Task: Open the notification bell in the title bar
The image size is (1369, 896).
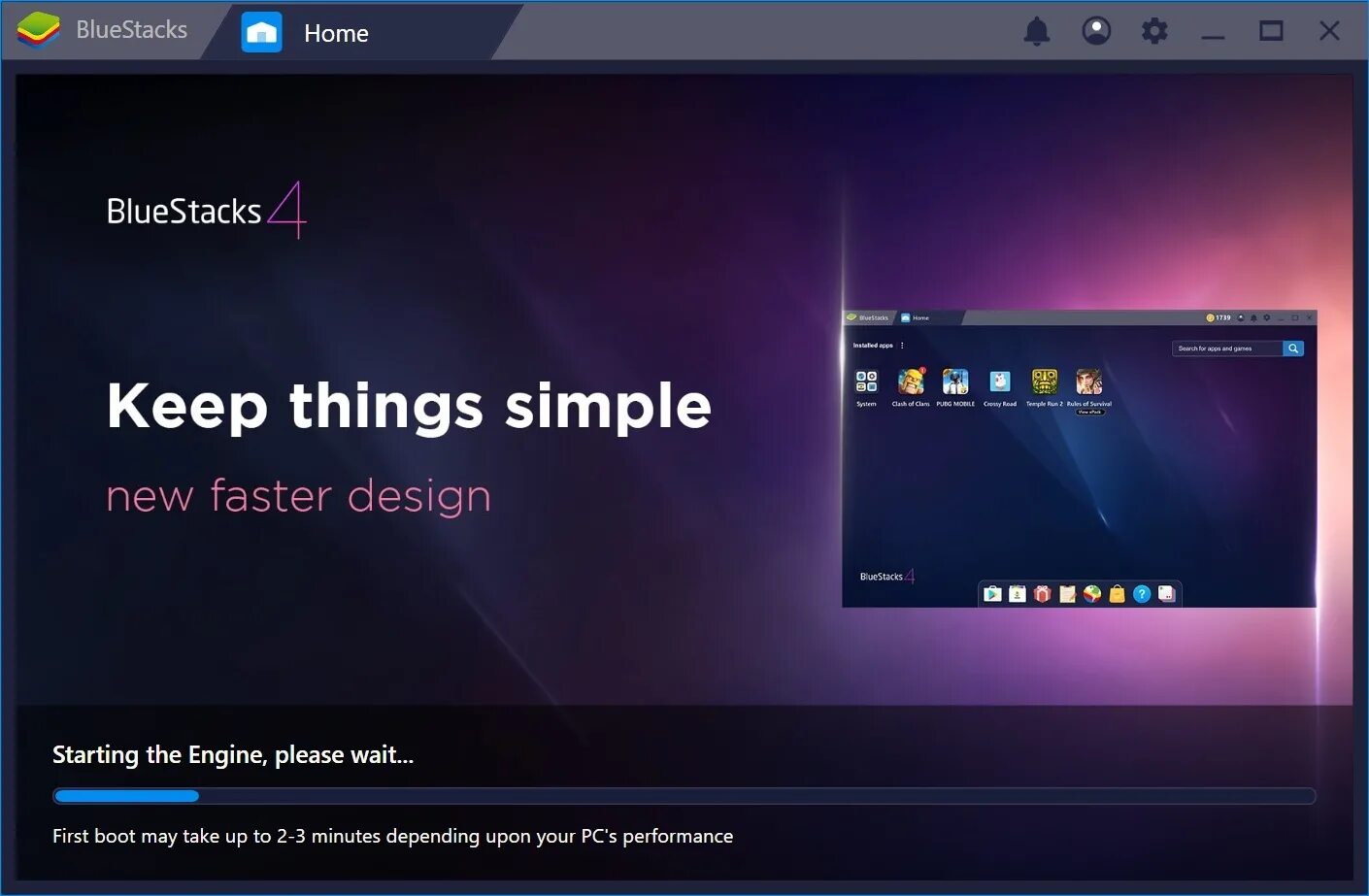Action: click(x=1036, y=30)
